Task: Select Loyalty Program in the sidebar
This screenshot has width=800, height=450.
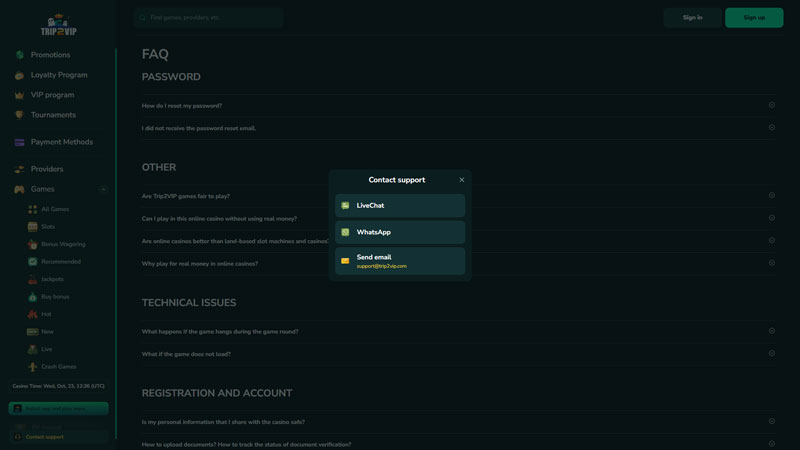Action: (x=58, y=75)
